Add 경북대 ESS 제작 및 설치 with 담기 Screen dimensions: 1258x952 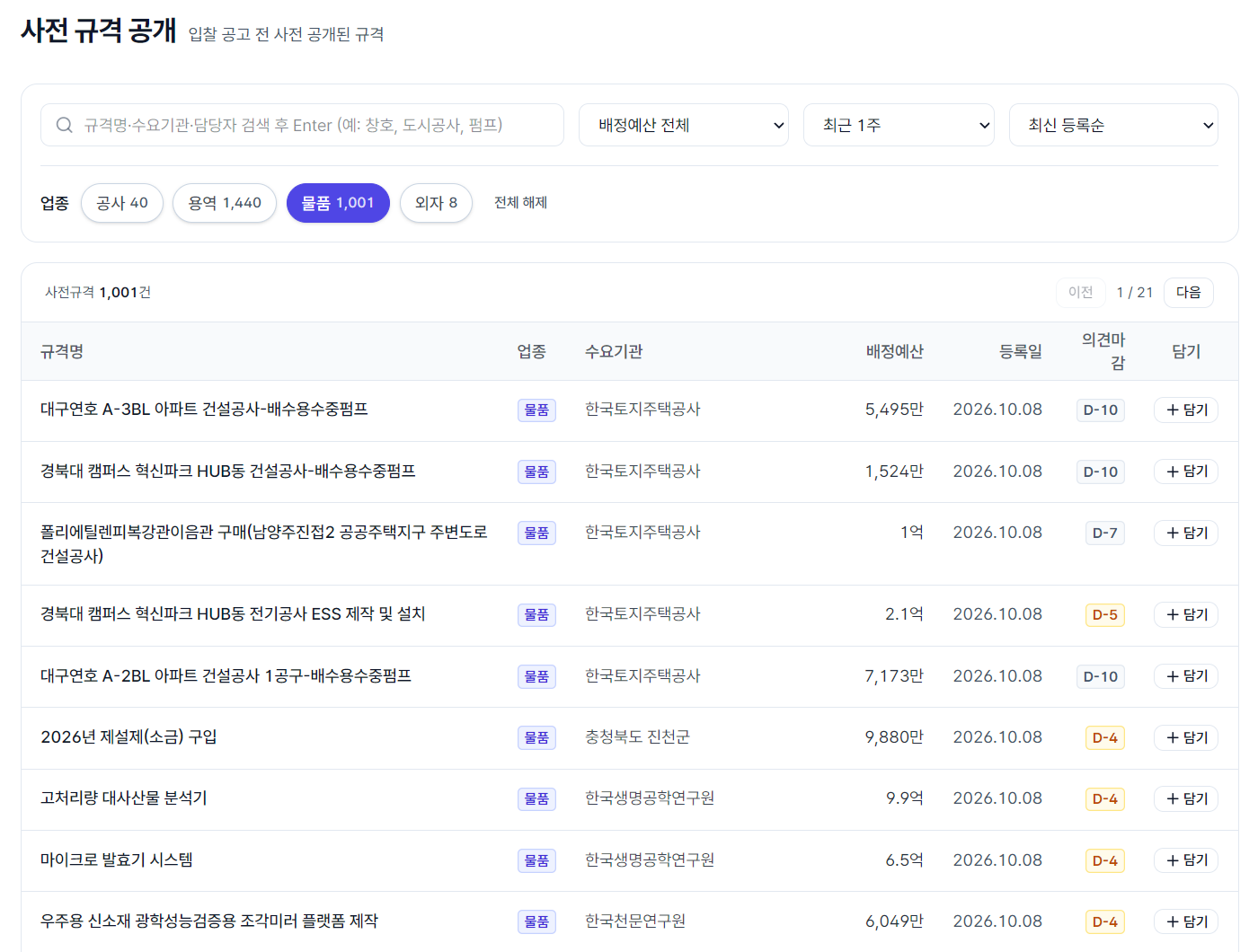1186,615
